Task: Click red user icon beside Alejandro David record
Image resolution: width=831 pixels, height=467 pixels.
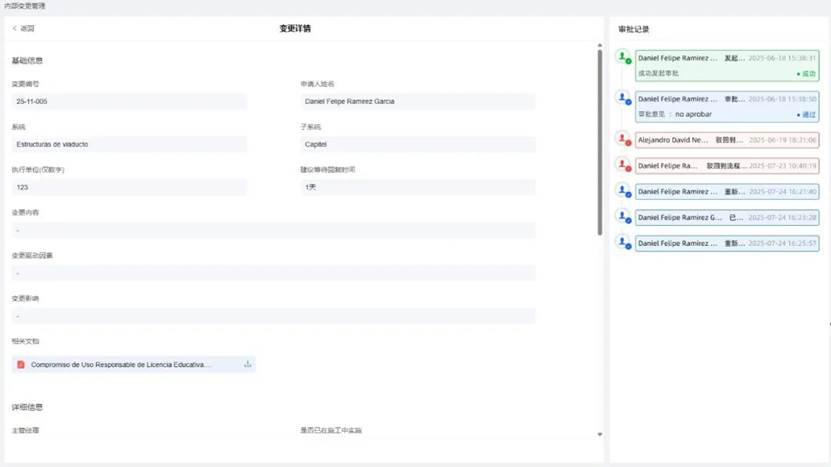Action: coord(624,139)
